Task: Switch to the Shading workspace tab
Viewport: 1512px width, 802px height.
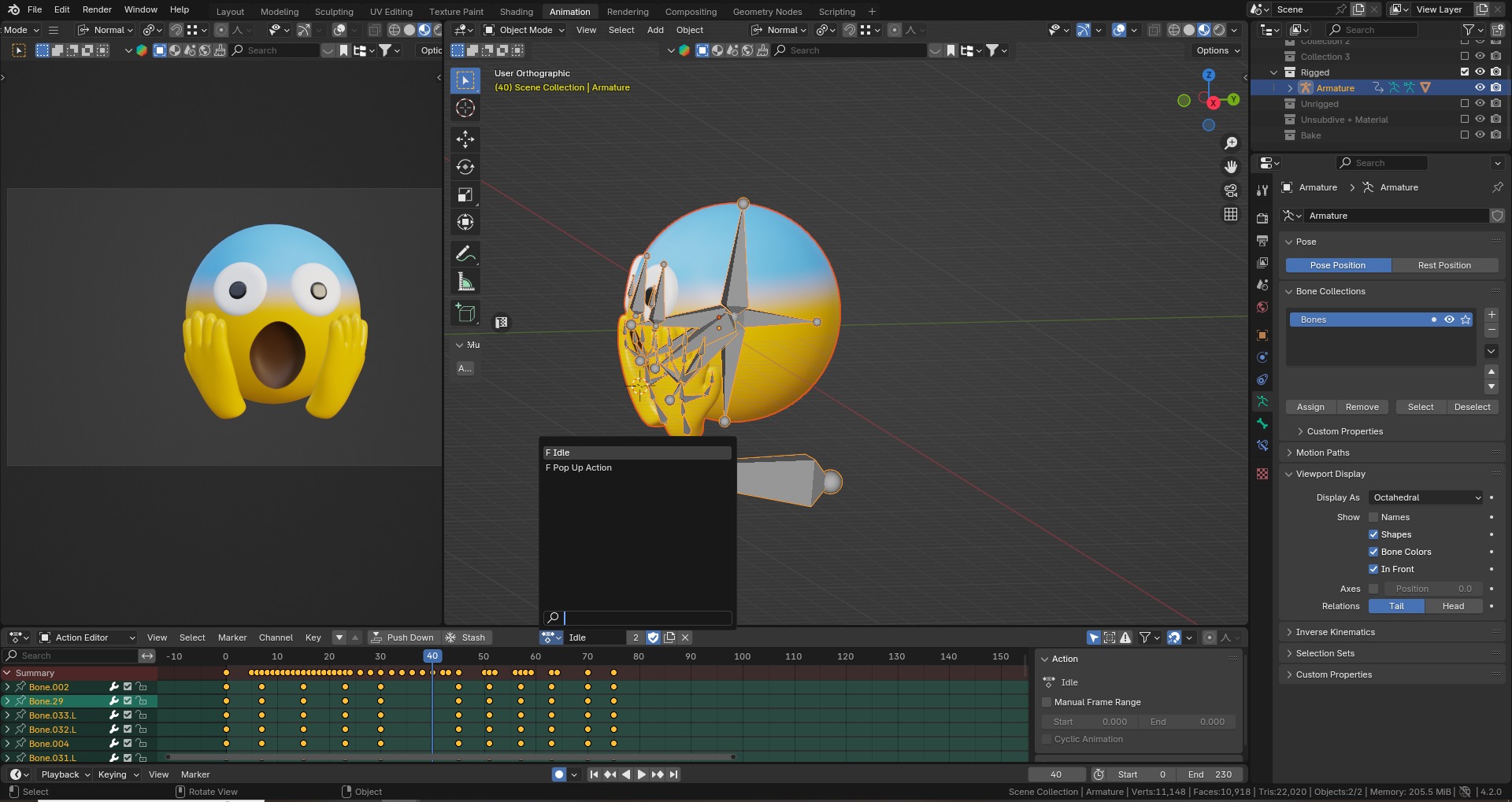Action: (517, 12)
